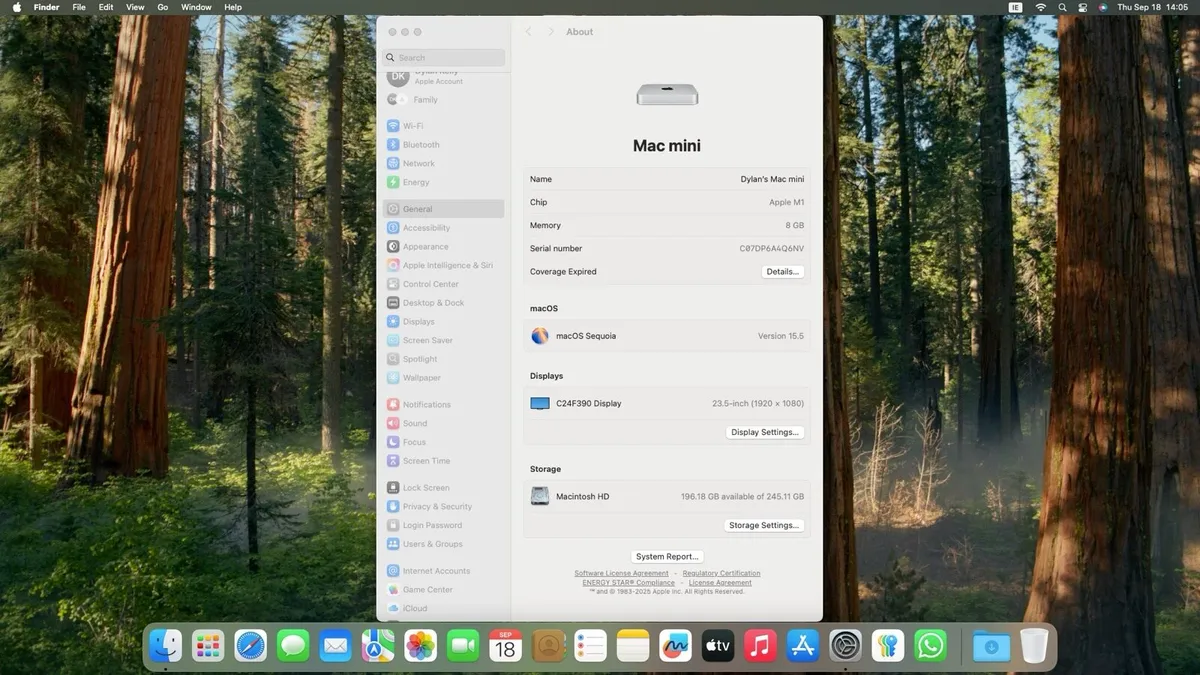
Task: Open the Regulatory Certification link
Action: click(x=721, y=574)
